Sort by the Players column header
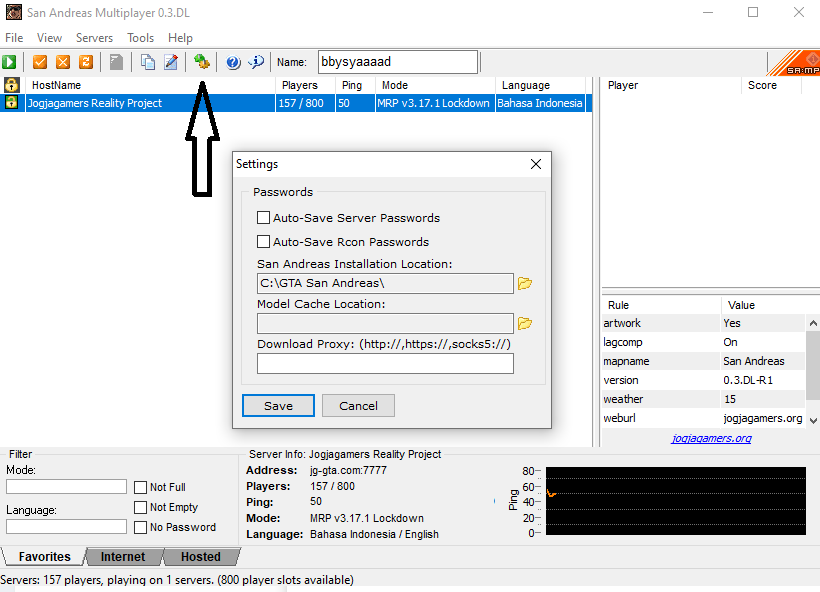Viewport: 820px width, 592px height. point(305,85)
